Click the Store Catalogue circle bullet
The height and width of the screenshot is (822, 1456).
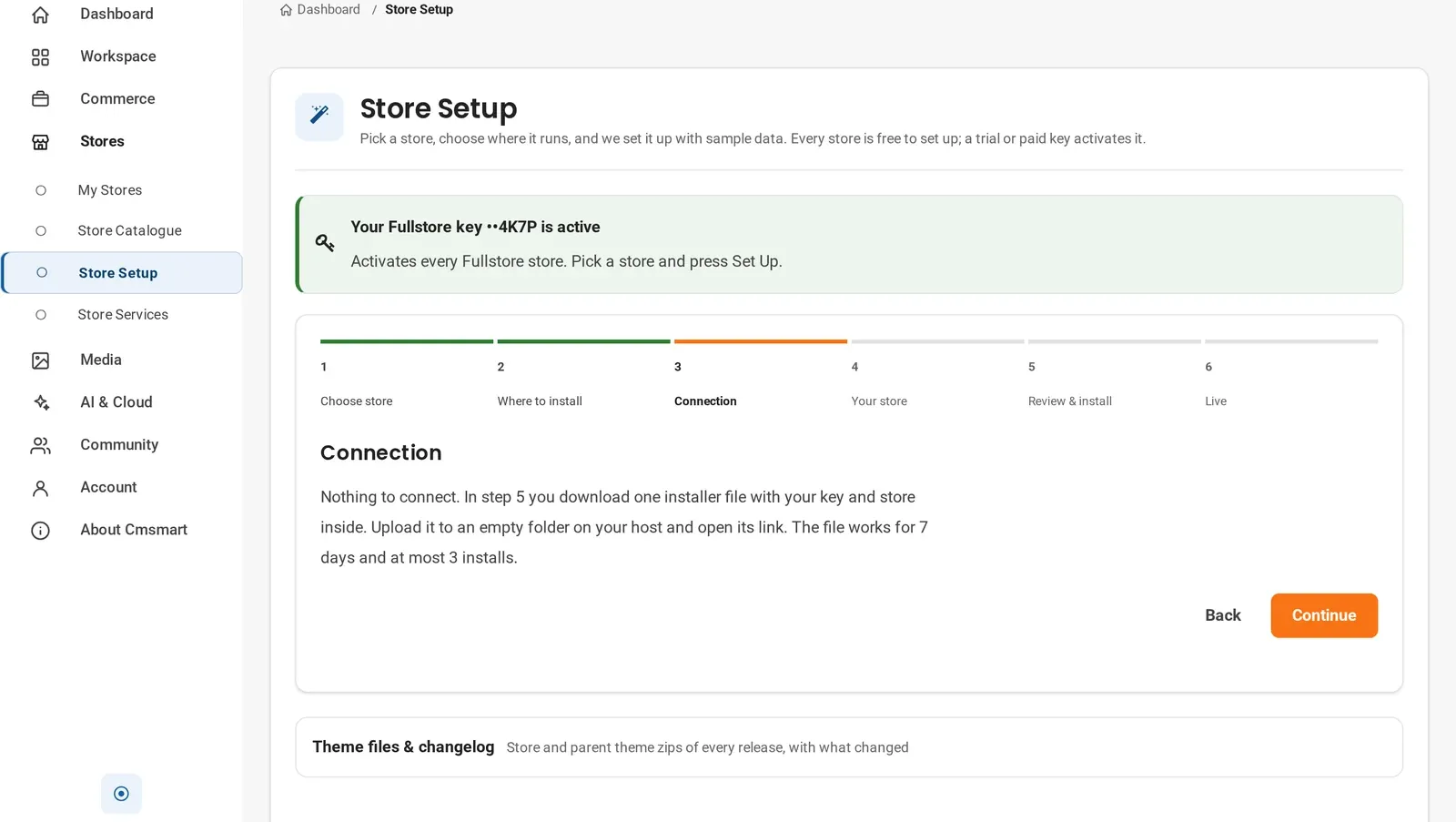(x=41, y=231)
